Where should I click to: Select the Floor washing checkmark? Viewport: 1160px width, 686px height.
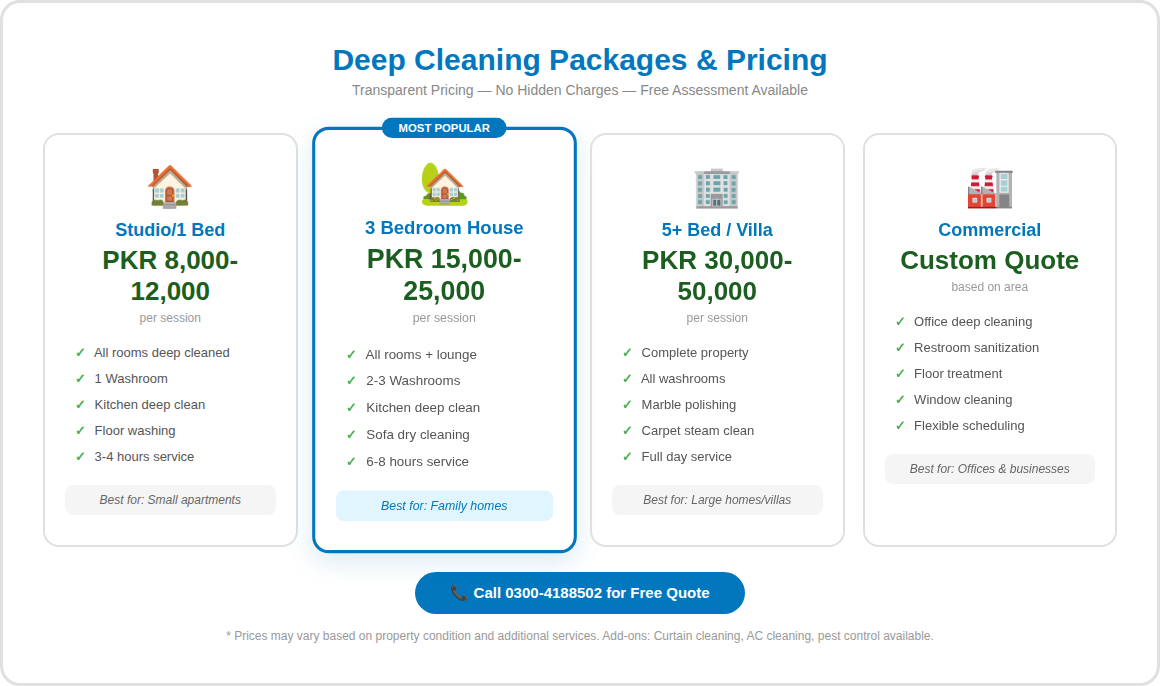click(80, 430)
